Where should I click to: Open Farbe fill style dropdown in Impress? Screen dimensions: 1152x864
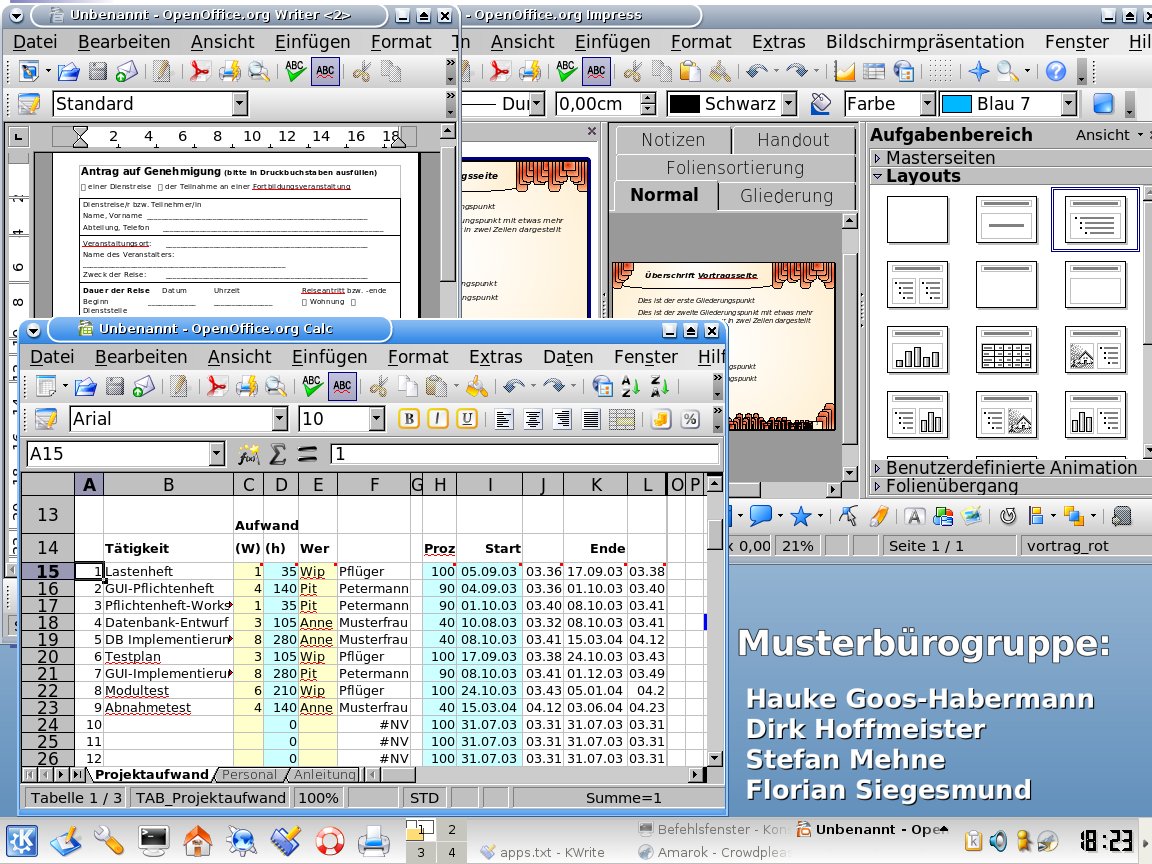pyautogui.click(x=927, y=104)
